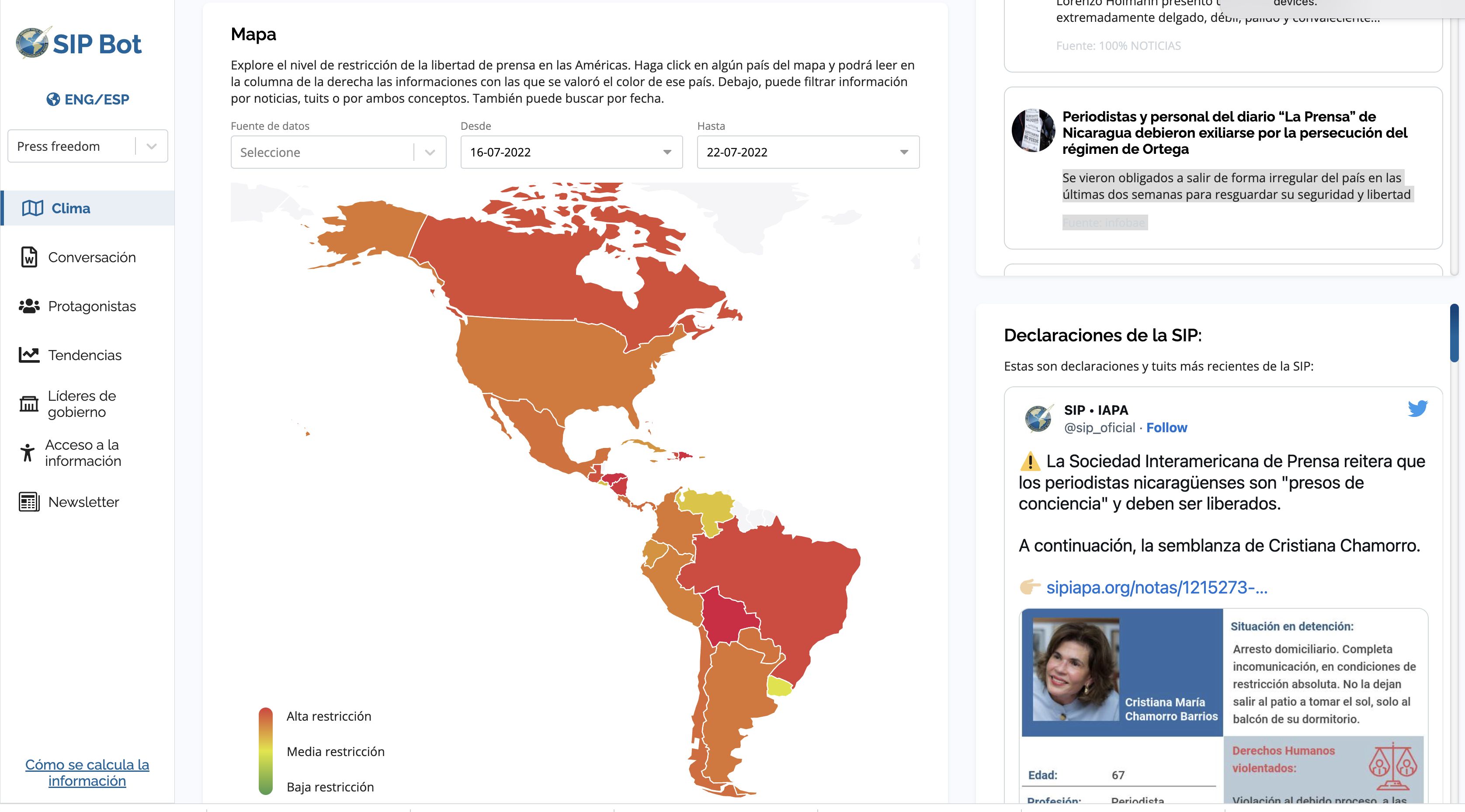Image resolution: width=1465 pixels, height=812 pixels.
Task: Open the Fuente de datos Seleccione dropdown
Action: click(338, 152)
